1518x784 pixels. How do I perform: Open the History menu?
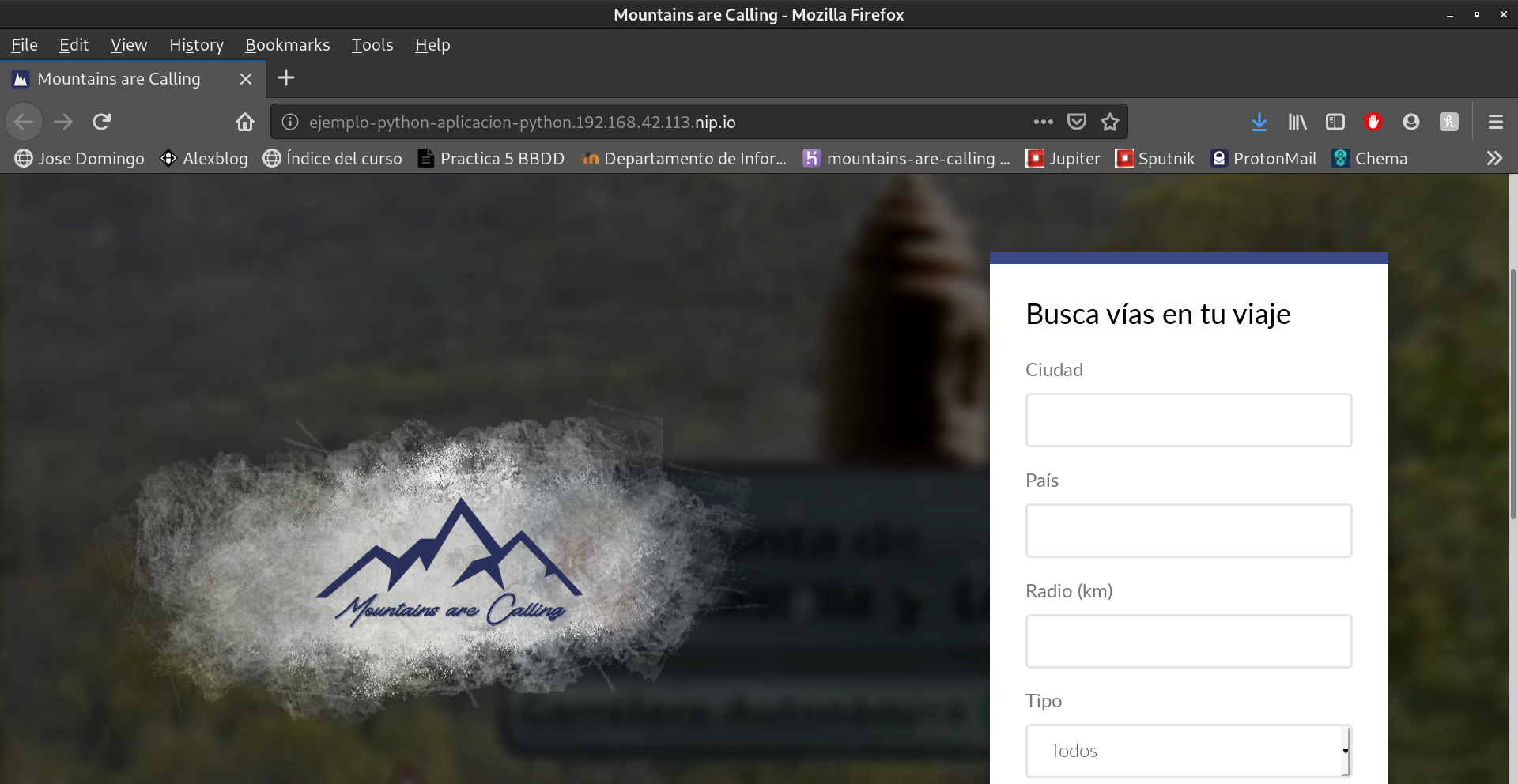click(196, 45)
